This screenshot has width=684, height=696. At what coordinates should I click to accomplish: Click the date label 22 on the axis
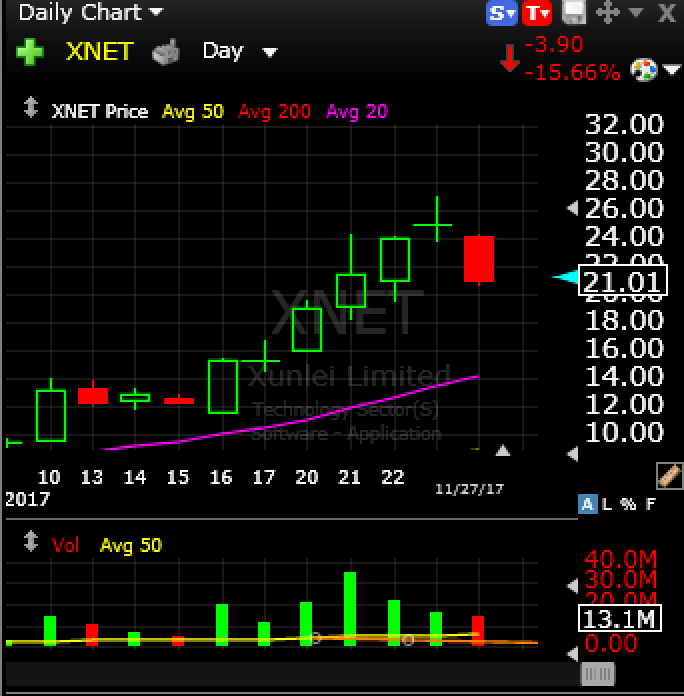pos(393,478)
